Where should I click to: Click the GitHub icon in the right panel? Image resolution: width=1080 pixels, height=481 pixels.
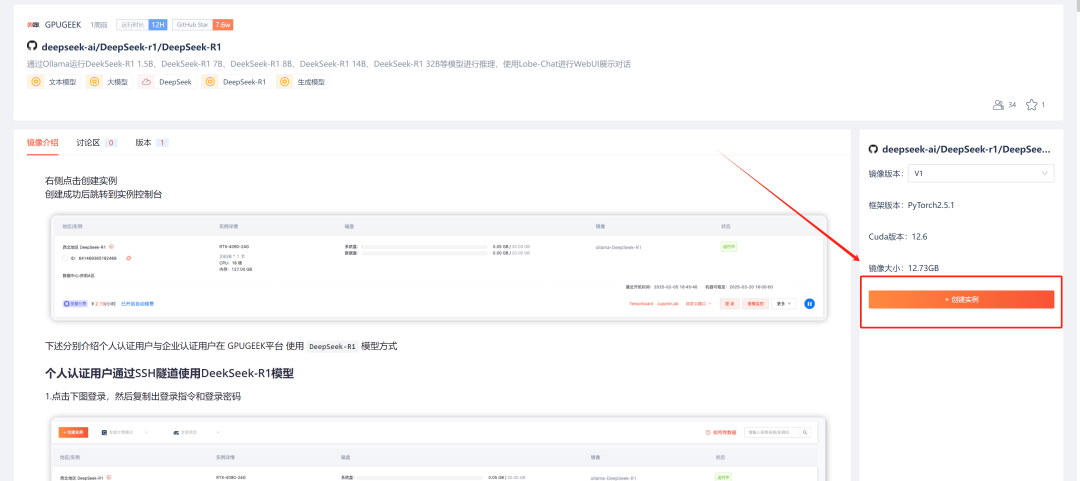click(873, 149)
